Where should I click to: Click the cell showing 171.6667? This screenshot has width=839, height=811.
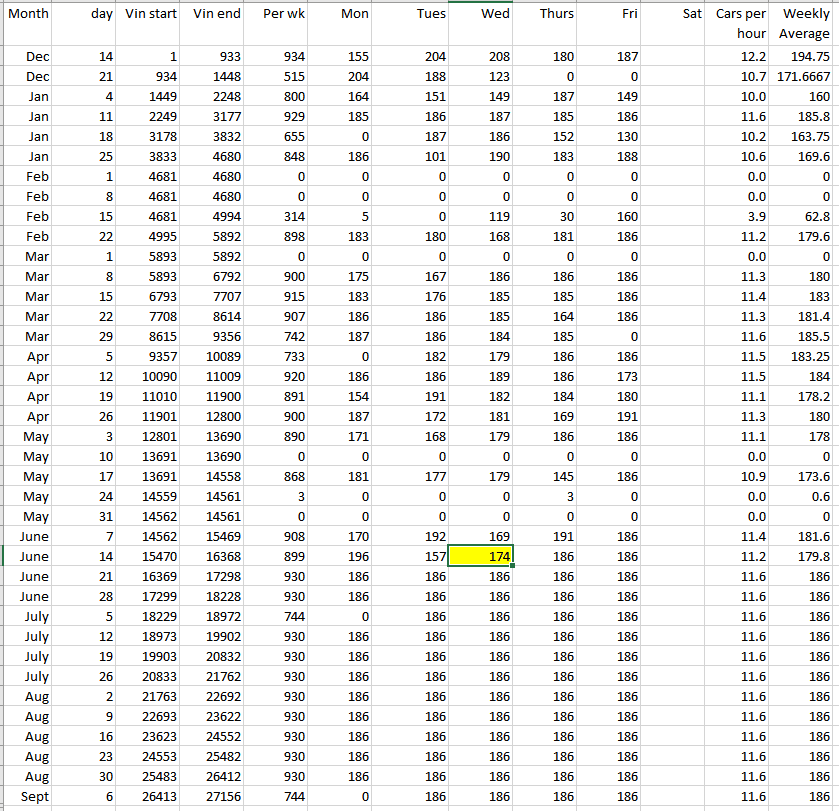pyautogui.click(x=804, y=77)
